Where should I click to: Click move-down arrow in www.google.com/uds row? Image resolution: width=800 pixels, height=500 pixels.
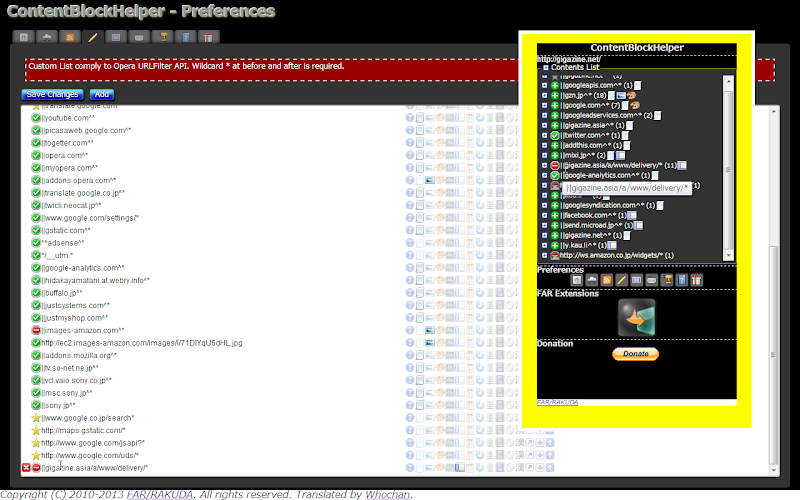click(540, 455)
